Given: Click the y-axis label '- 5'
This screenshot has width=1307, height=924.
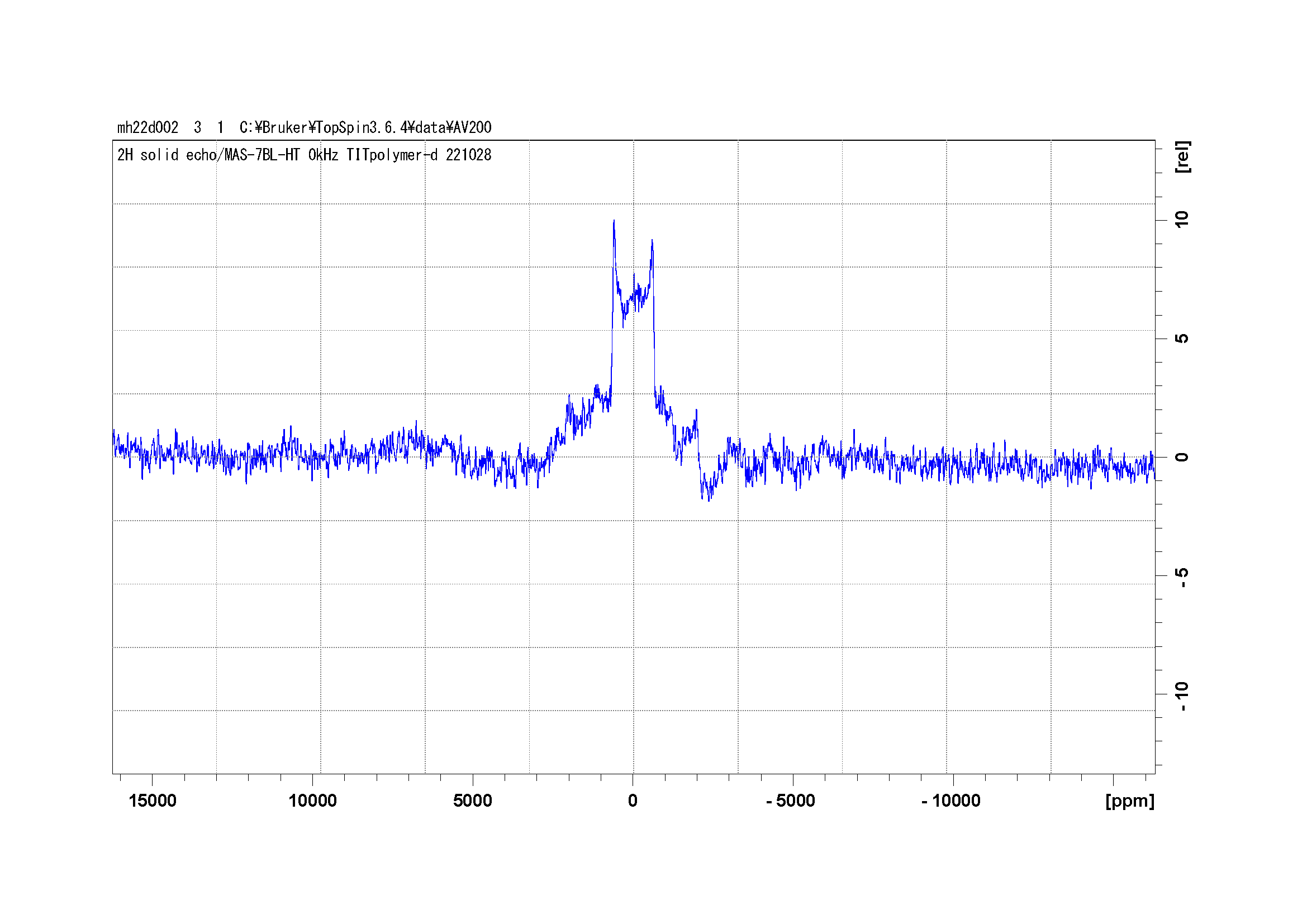Looking at the screenshot, I should (1182, 577).
